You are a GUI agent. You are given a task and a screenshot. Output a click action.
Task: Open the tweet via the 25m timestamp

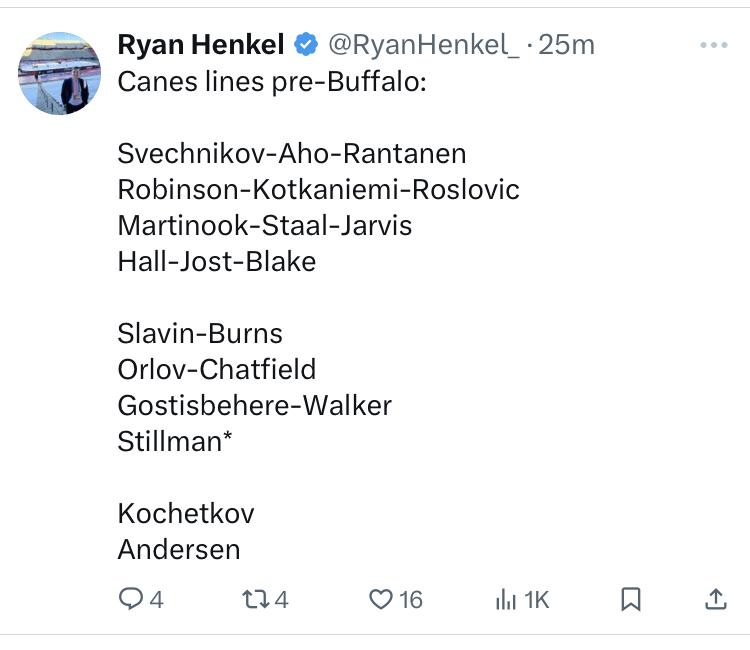[x=567, y=45]
